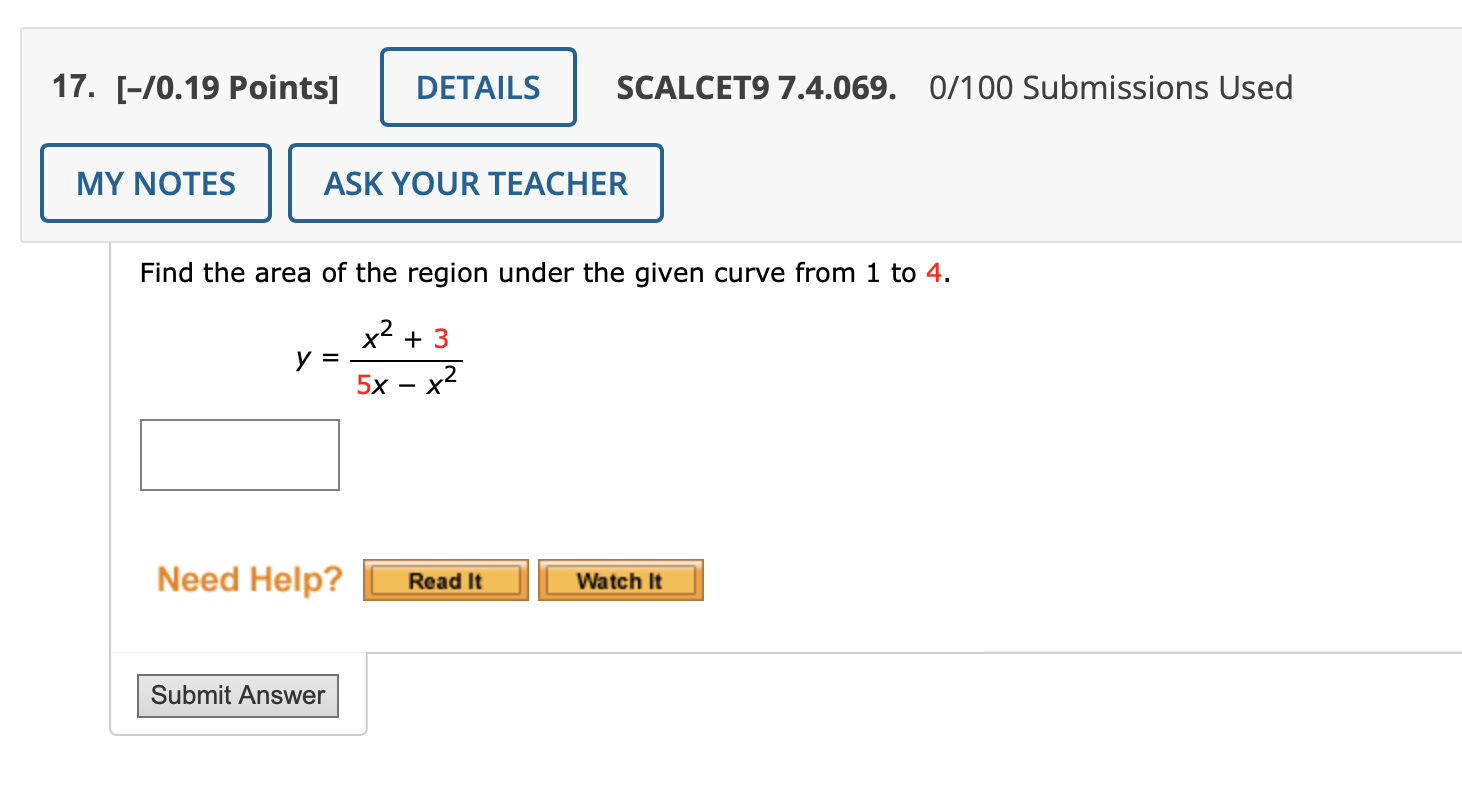Click the displayed equation for y
The height and width of the screenshot is (793, 1462).
point(380,357)
